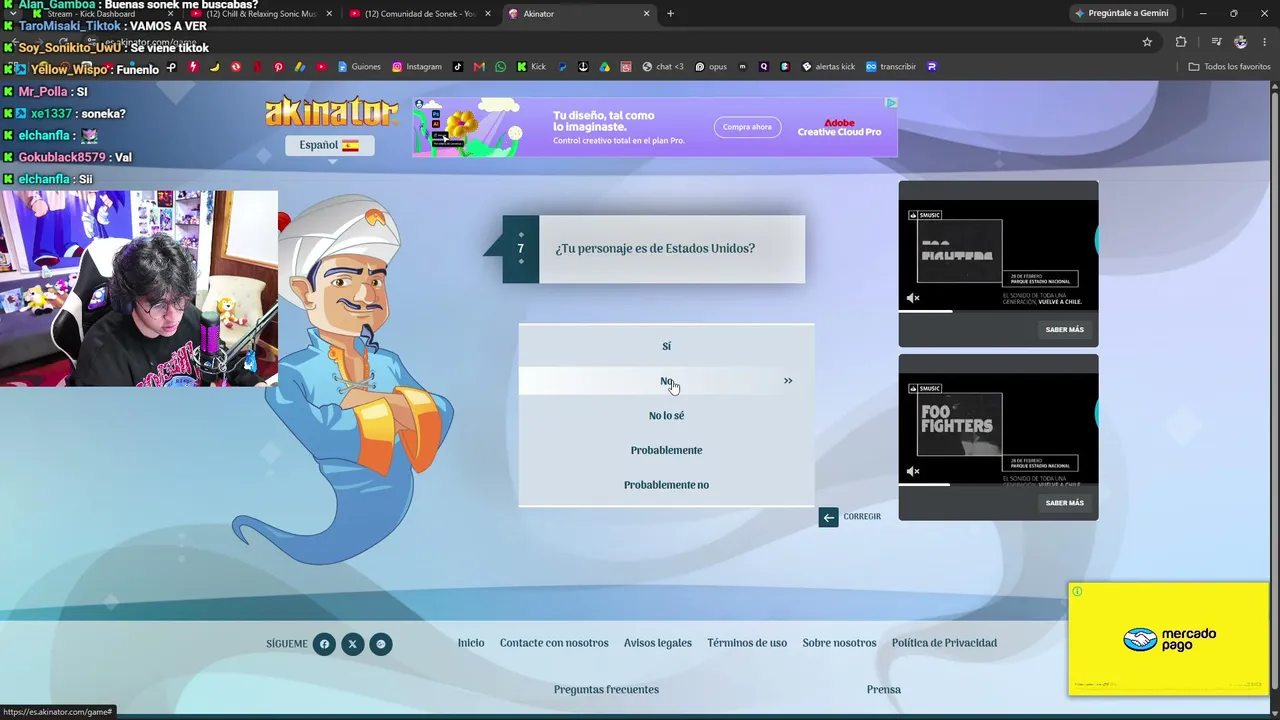Open the 'Política de Privacidad' link
The image size is (1280, 720).
pos(944,643)
